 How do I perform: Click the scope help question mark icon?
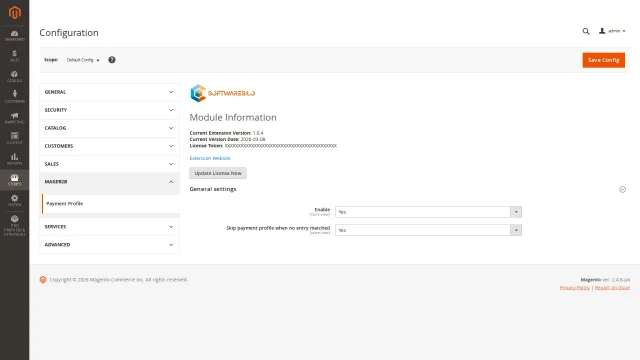click(x=112, y=60)
